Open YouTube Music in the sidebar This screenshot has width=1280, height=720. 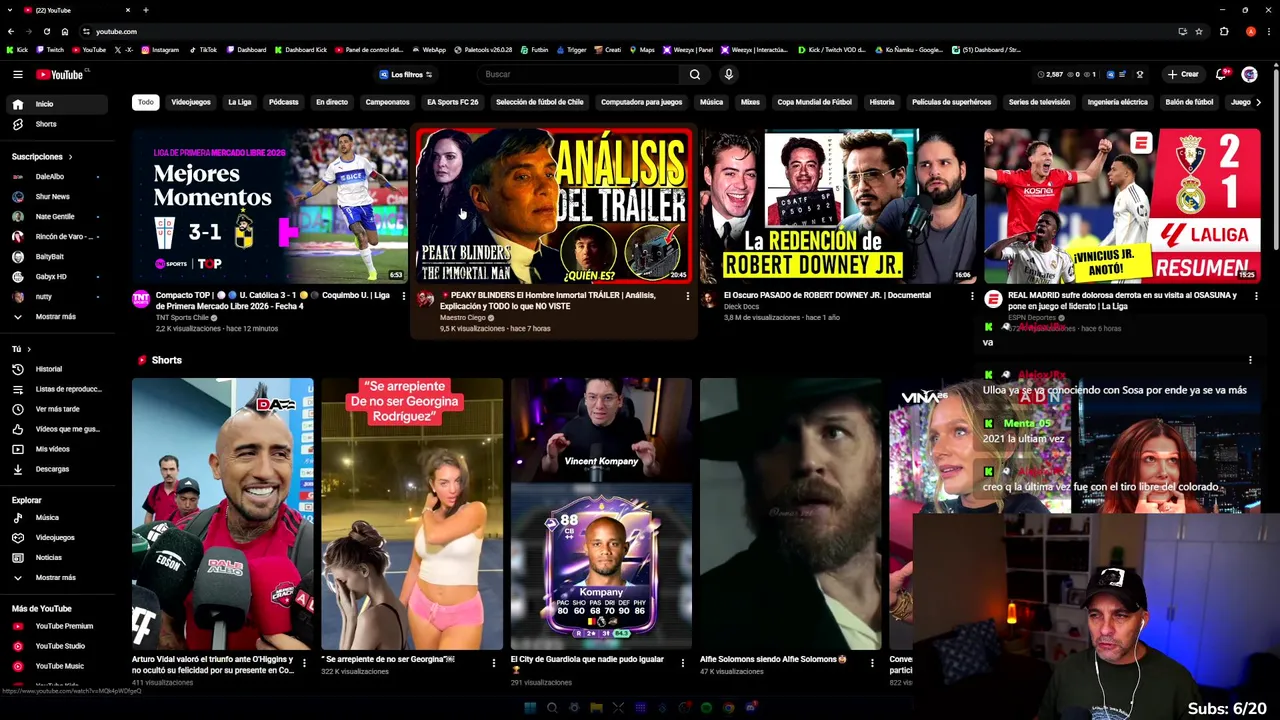pos(58,666)
